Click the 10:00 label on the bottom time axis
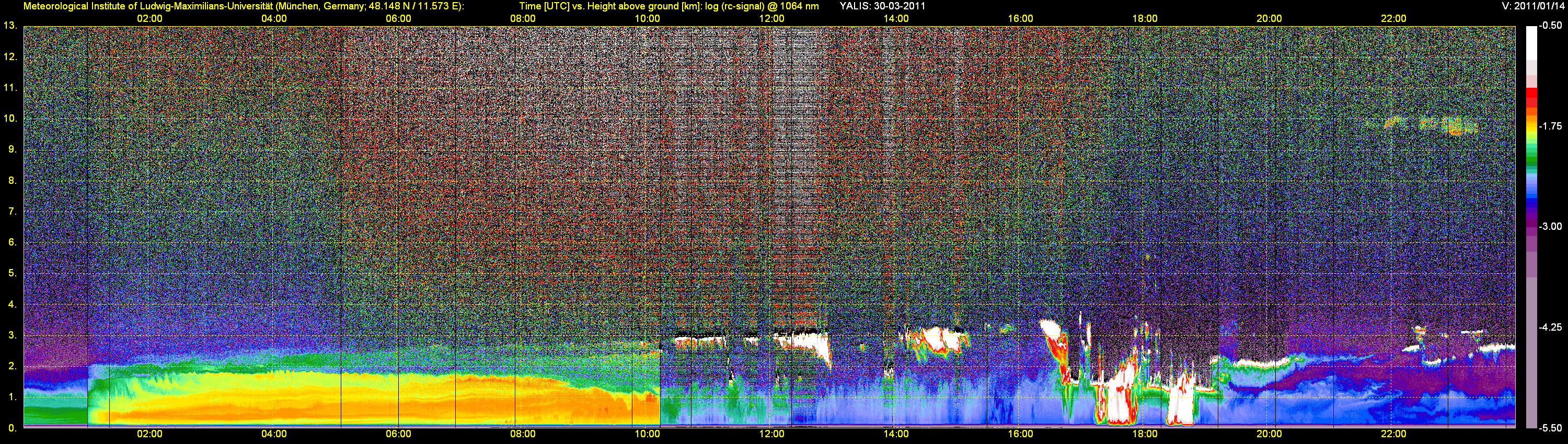This screenshot has height=444, width=1568. click(x=647, y=434)
